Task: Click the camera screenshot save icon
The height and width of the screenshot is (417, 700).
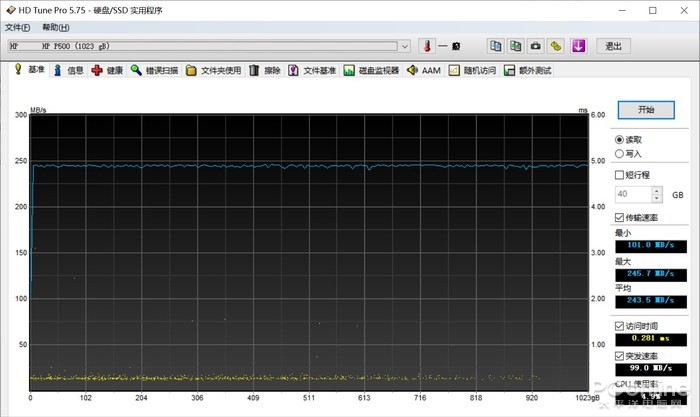Action: [x=535, y=46]
